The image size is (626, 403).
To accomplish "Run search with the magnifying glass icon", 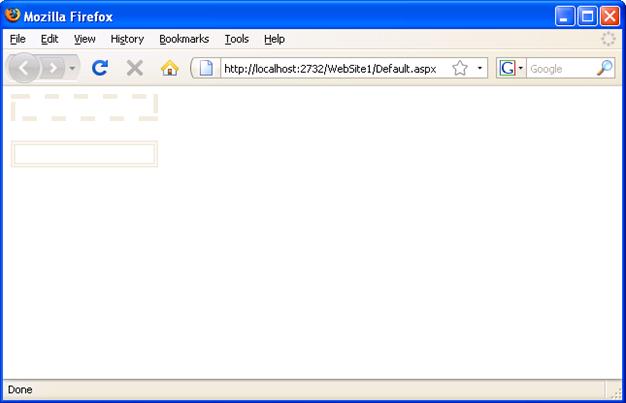I will click(x=604, y=68).
